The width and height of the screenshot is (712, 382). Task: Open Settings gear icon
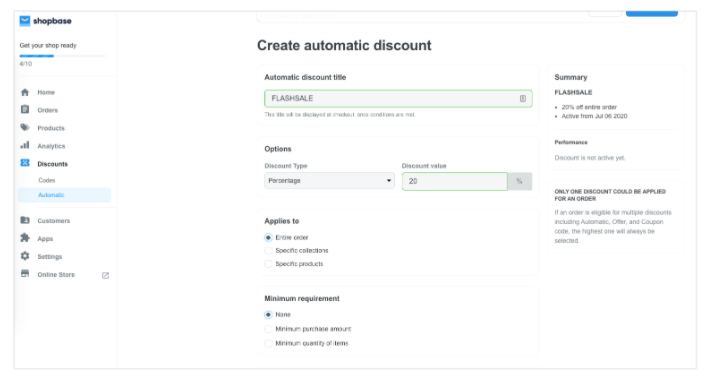(25, 256)
